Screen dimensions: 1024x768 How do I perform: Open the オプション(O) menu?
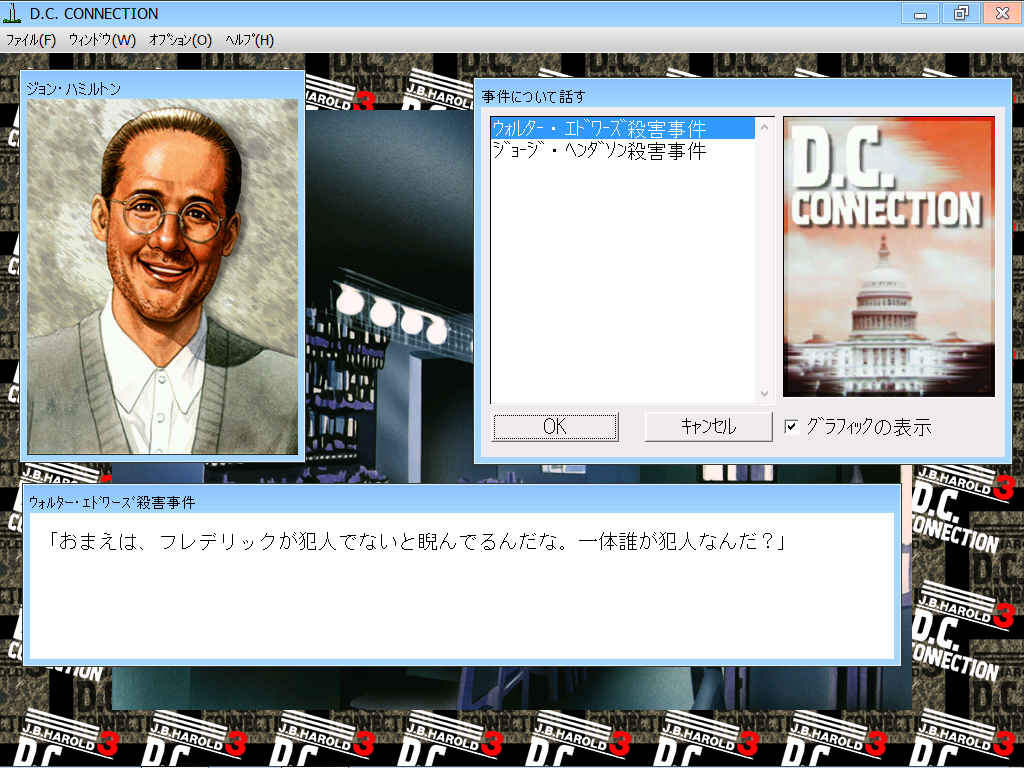pos(180,40)
